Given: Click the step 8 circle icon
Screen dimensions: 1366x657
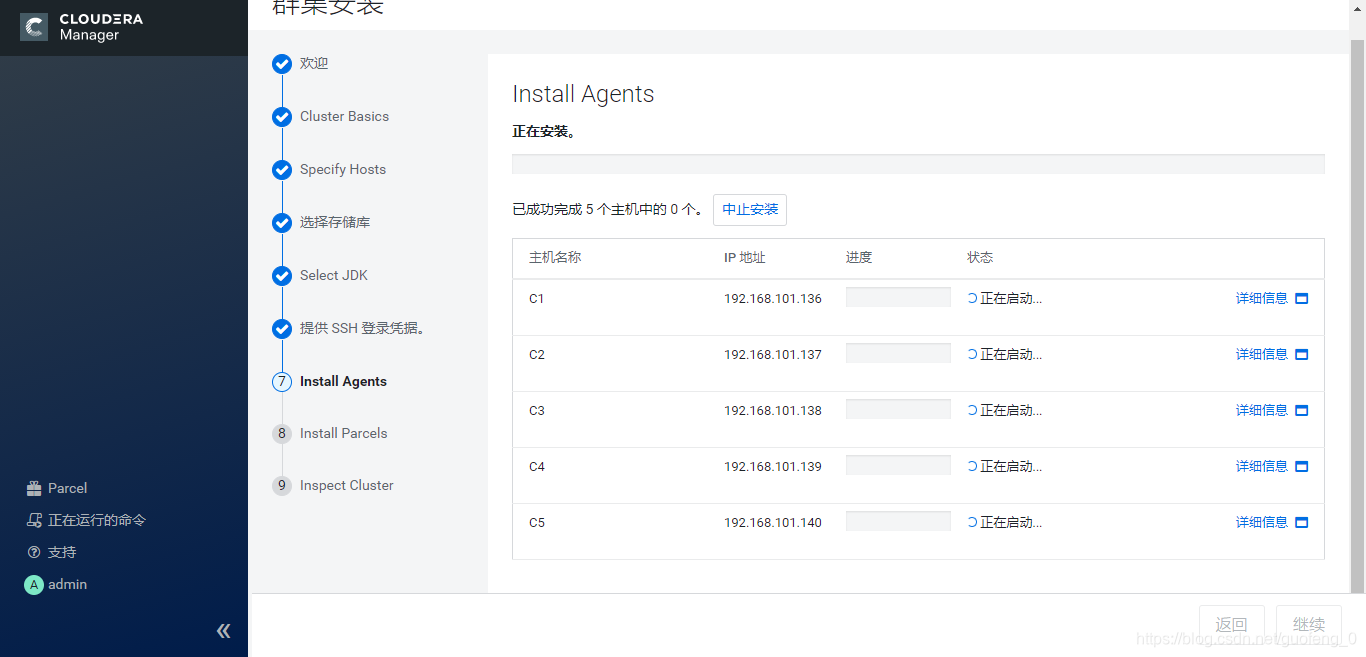Looking at the screenshot, I should click(x=282, y=434).
